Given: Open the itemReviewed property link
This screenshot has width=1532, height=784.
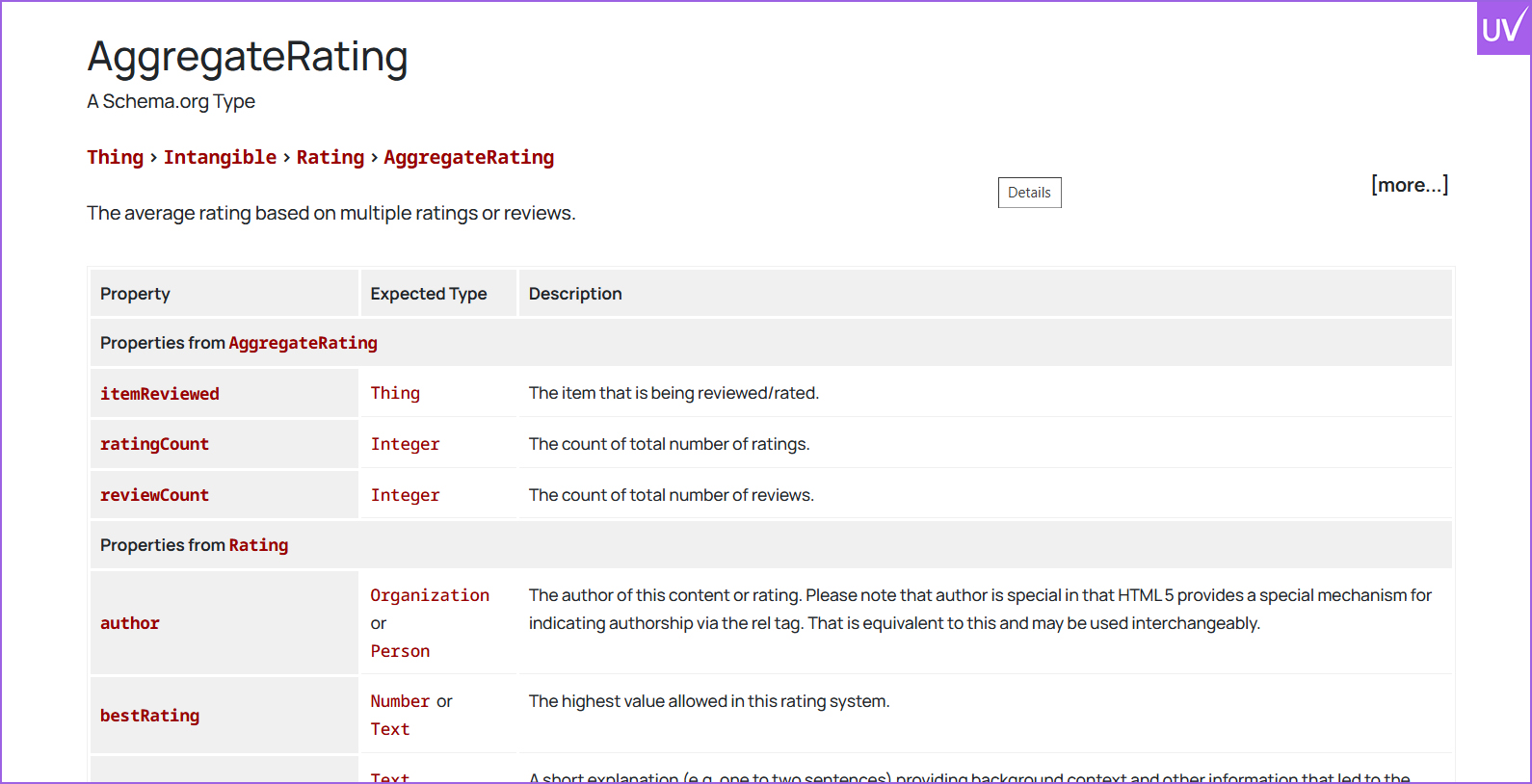Looking at the screenshot, I should pyautogui.click(x=160, y=393).
